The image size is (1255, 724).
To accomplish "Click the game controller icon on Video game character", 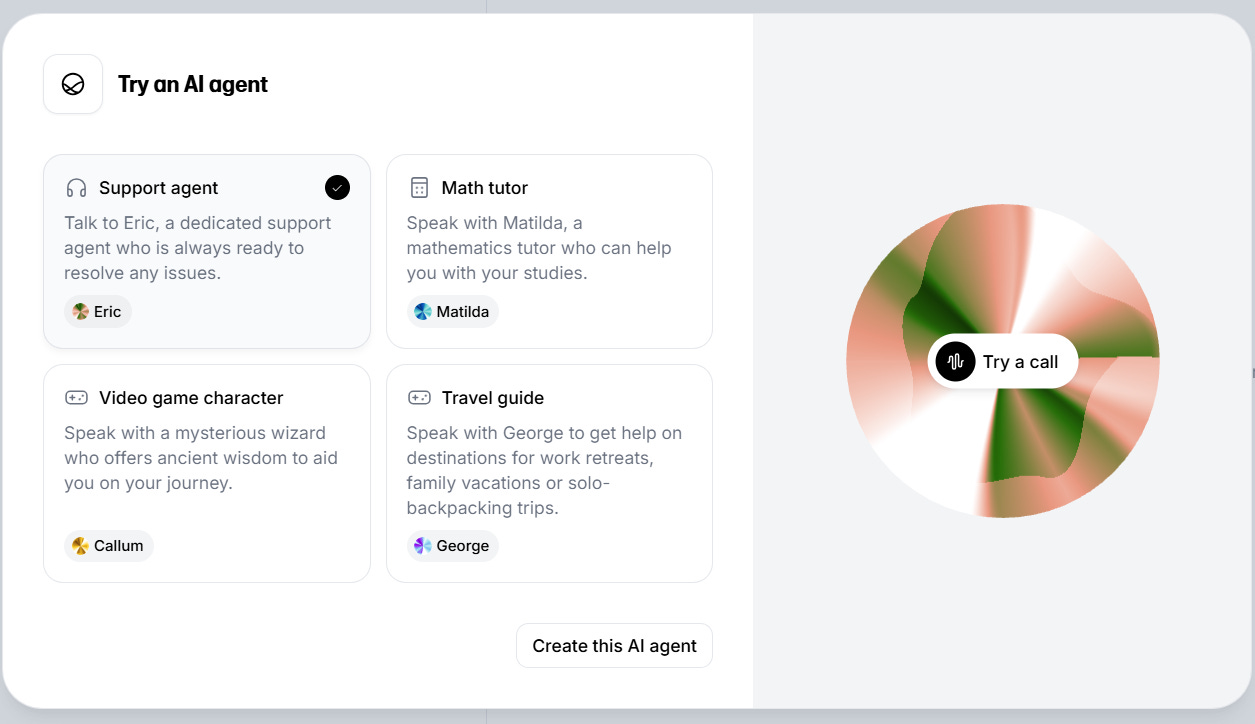I will tap(77, 397).
